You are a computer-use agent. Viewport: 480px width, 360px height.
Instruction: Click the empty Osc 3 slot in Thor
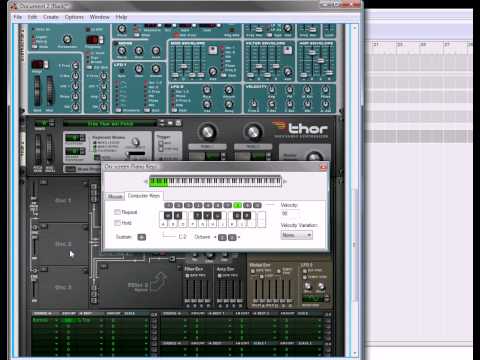(x=63, y=287)
